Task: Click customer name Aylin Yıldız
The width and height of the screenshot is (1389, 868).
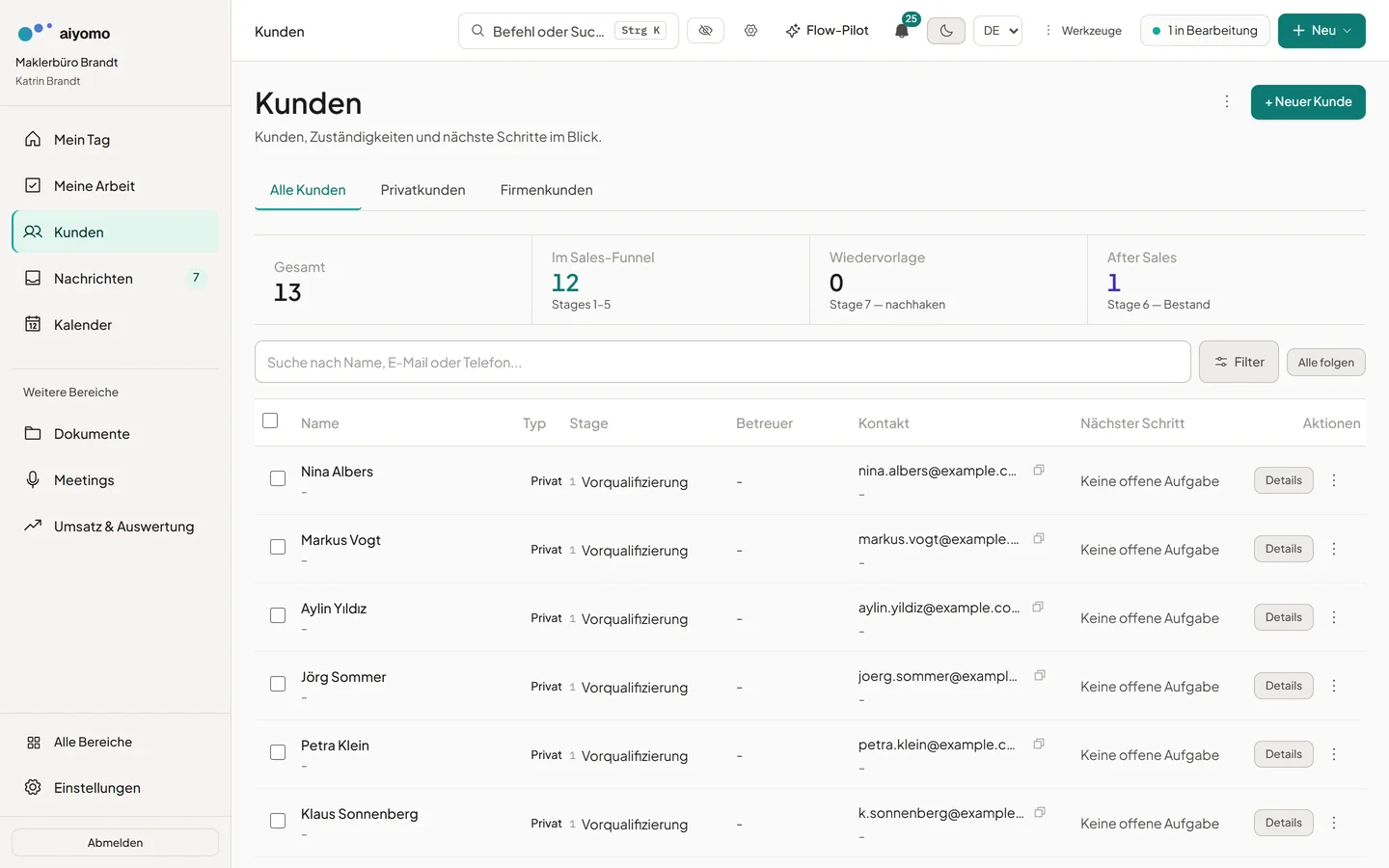Action: pos(334,609)
